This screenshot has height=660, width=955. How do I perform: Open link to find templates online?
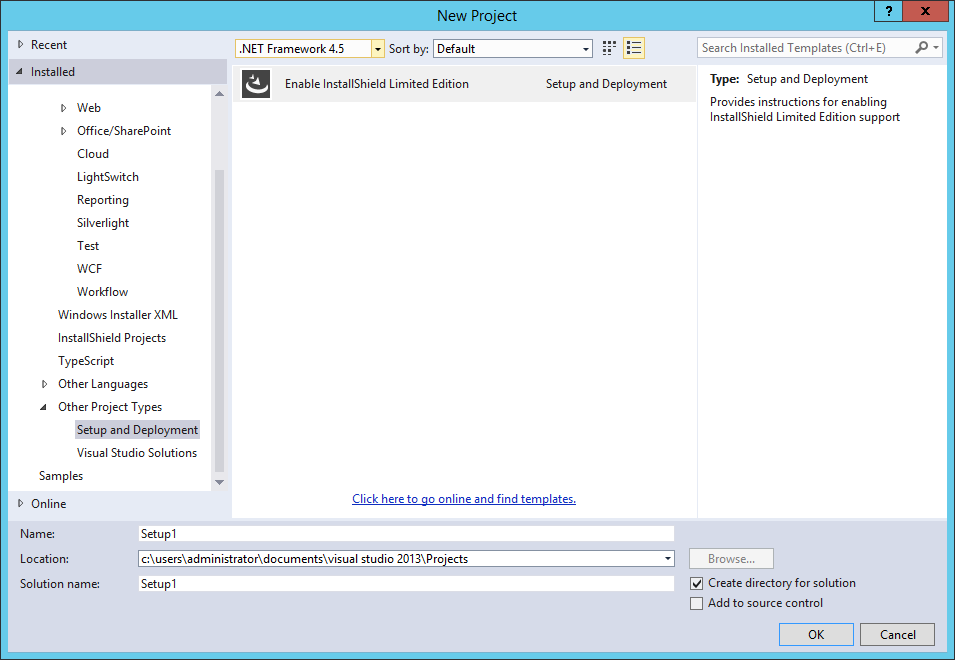click(464, 499)
